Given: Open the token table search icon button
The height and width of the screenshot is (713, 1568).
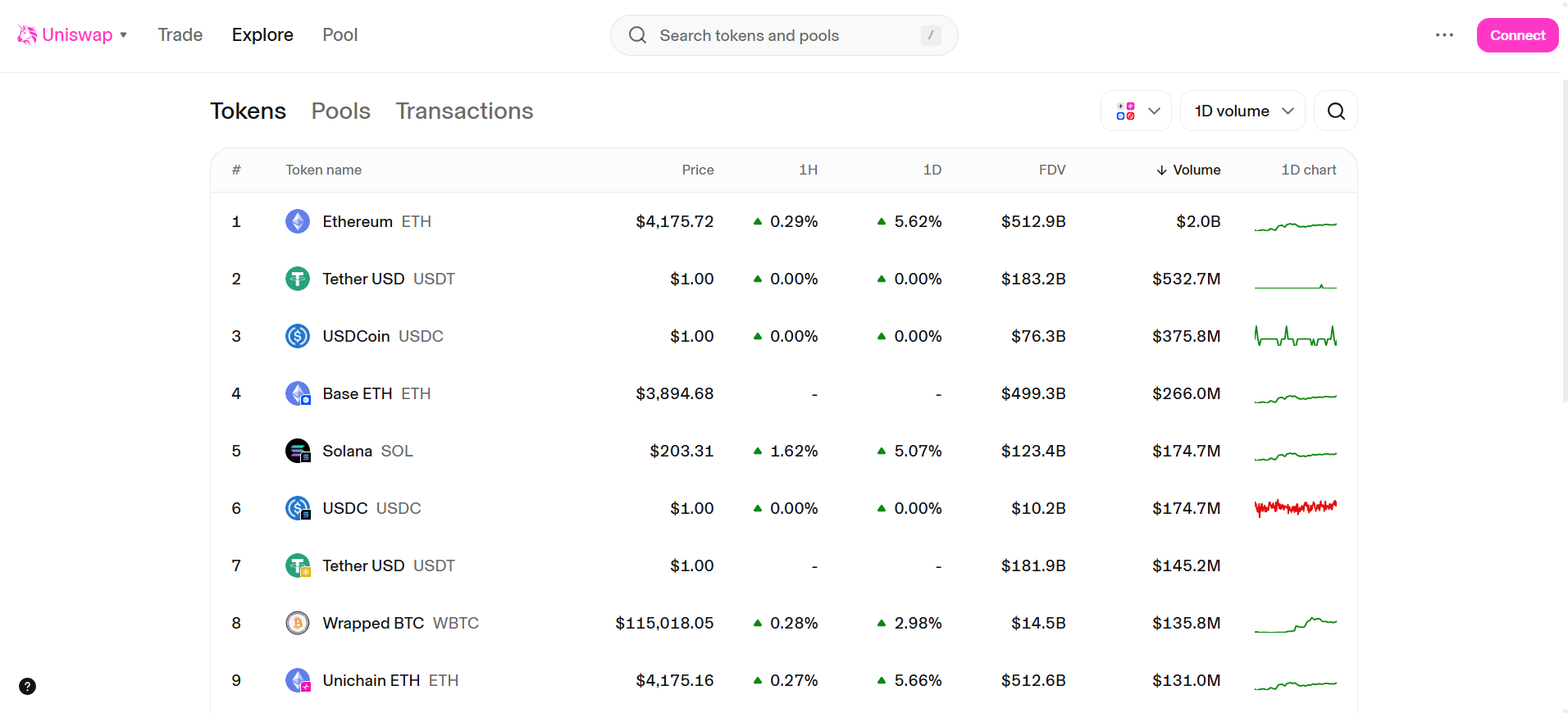Looking at the screenshot, I should click(1336, 111).
